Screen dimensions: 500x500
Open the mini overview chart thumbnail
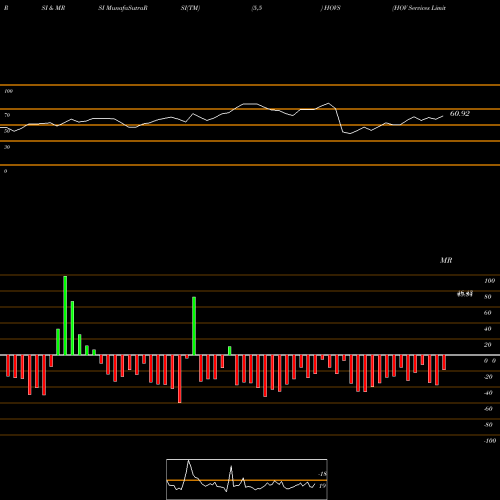[x=247, y=479]
